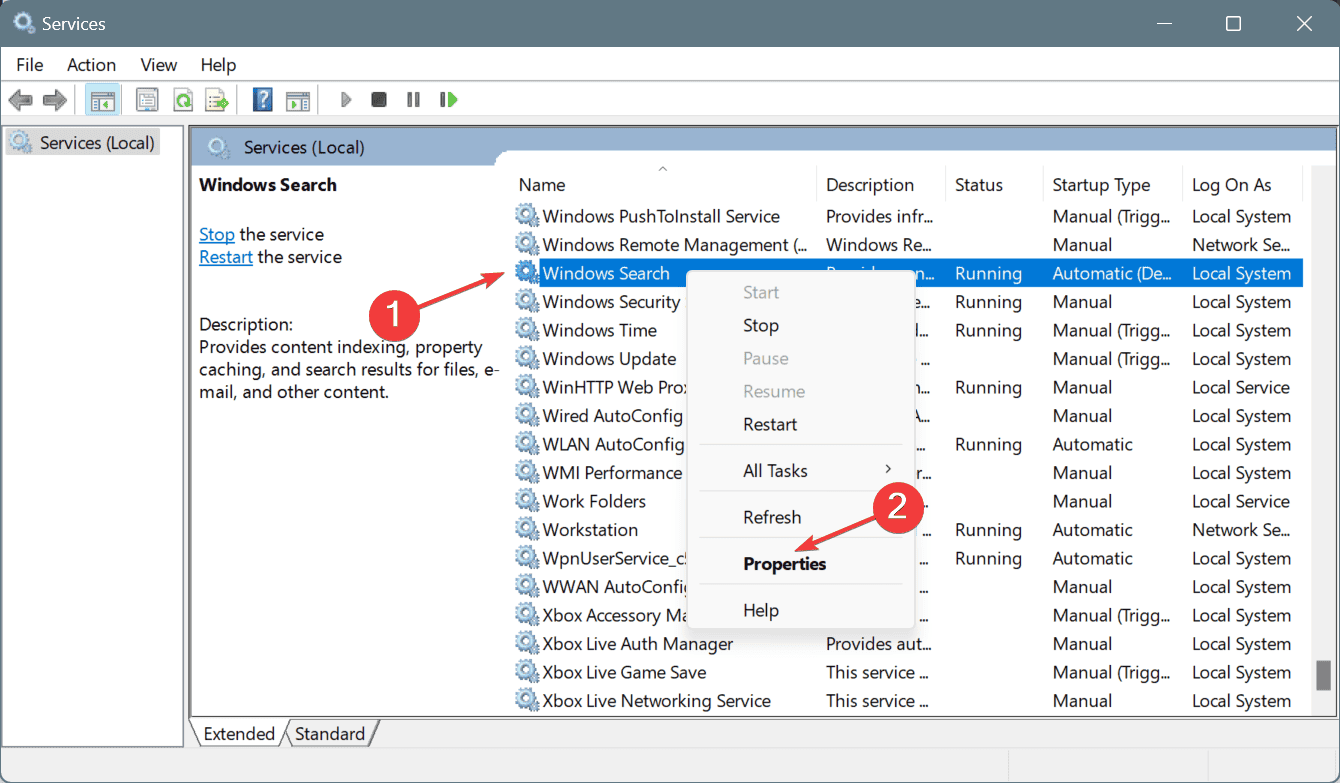Select the Windows PushToInstall Service row
1340x783 pixels.
point(907,216)
